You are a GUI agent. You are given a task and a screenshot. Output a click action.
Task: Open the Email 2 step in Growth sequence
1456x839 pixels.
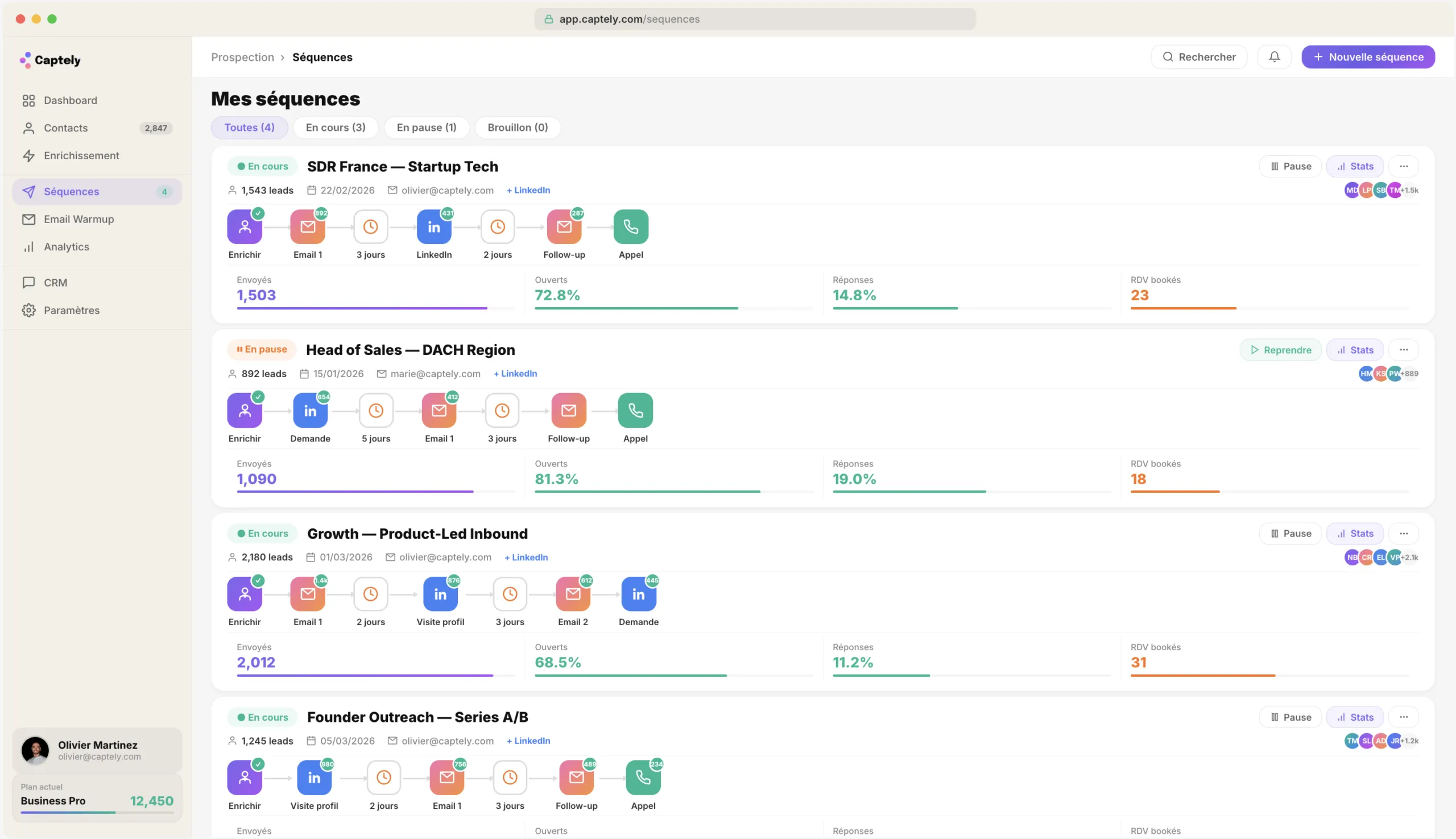[x=573, y=594]
